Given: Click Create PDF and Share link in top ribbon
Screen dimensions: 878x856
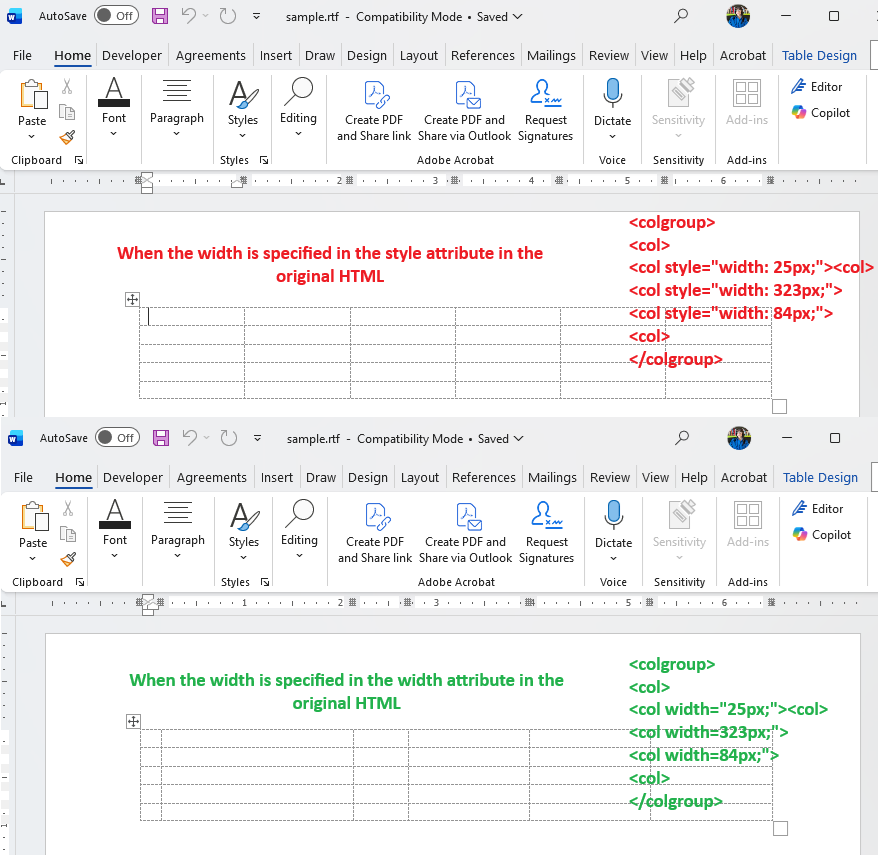Looking at the screenshot, I should click(374, 110).
